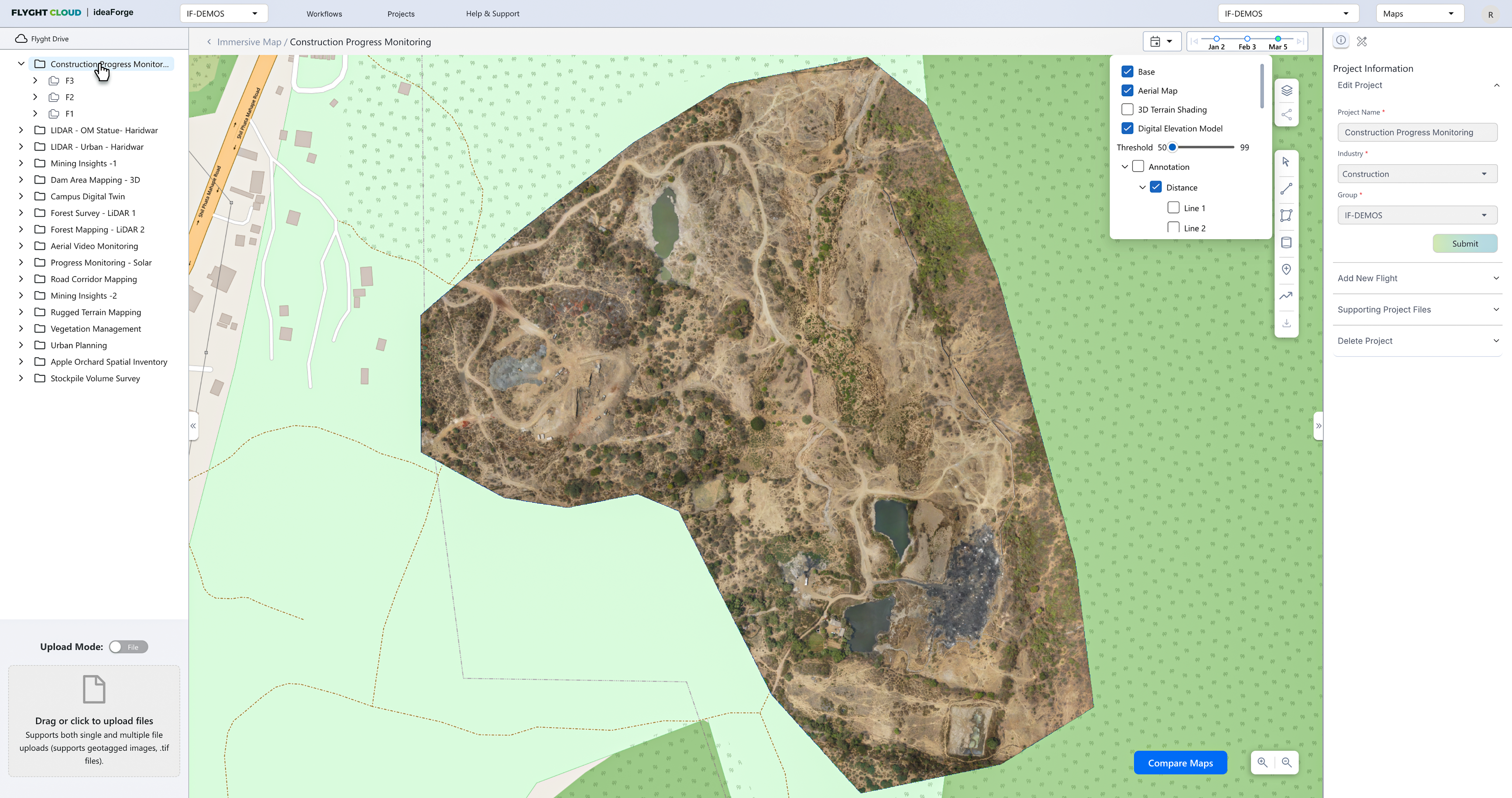Viewport: 1512px width, 798px height.
Task: Select the Feb 3 timeline marker
Action: (1247, 39)
